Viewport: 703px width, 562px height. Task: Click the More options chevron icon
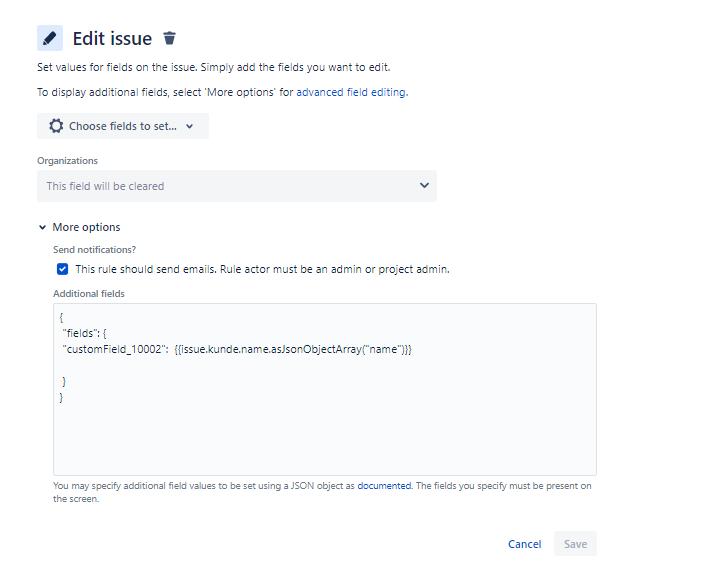tap(43, 227)
